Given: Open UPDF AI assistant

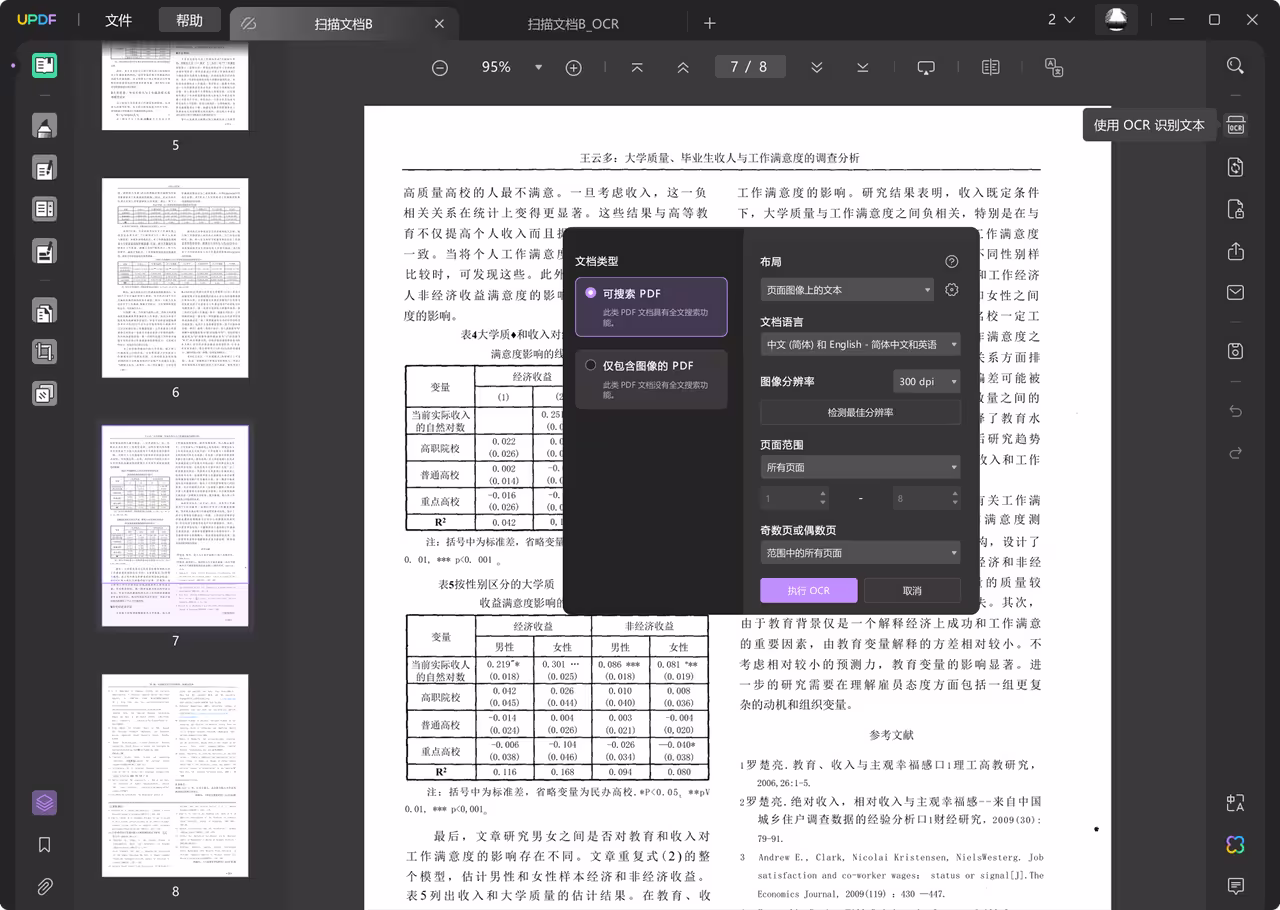Looking at the screenshot, I should pyautogui.click(x=1234, y=845).
